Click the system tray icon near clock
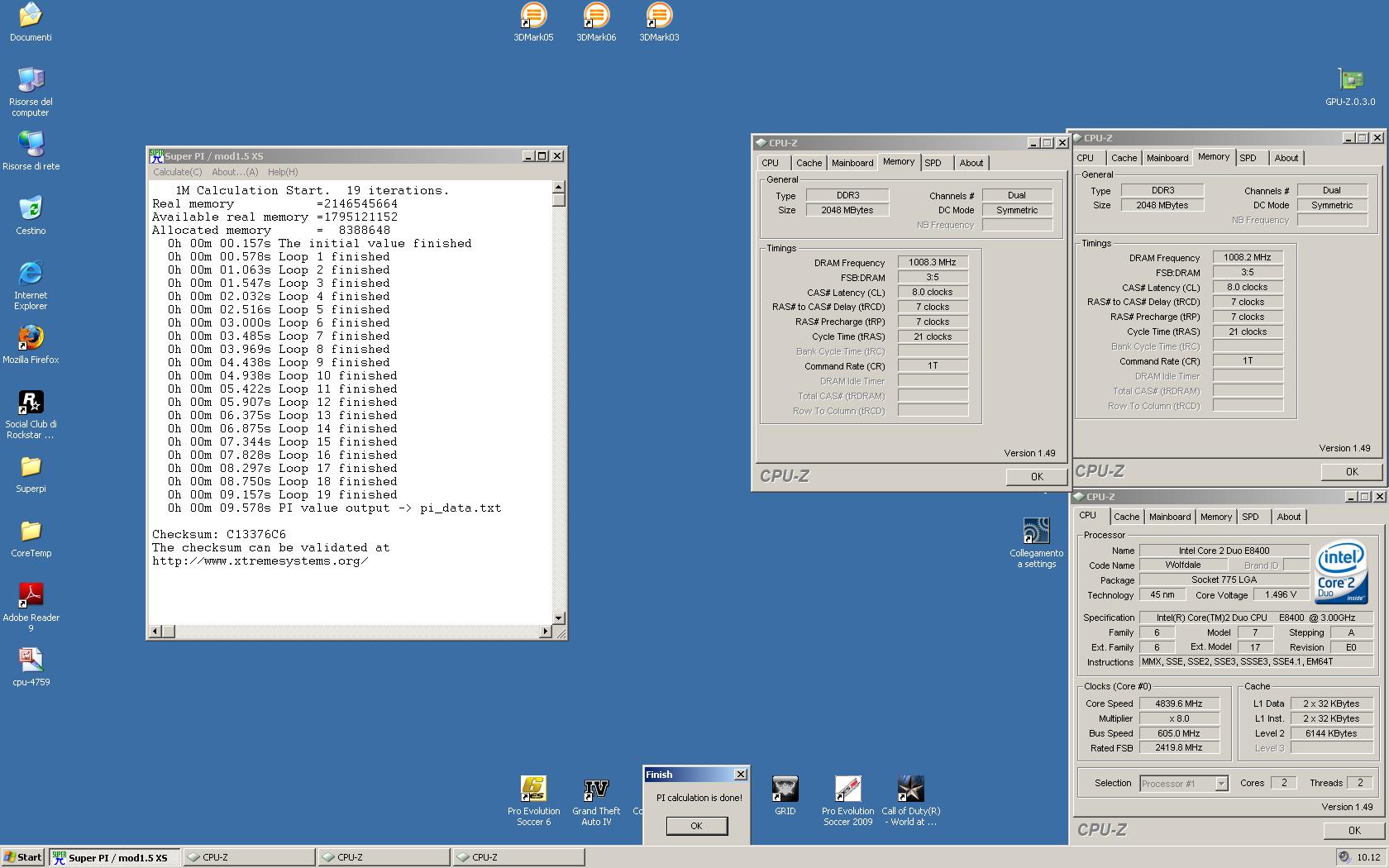Viewport: 1389px width, 868px height. click(x=1344, y=857)
